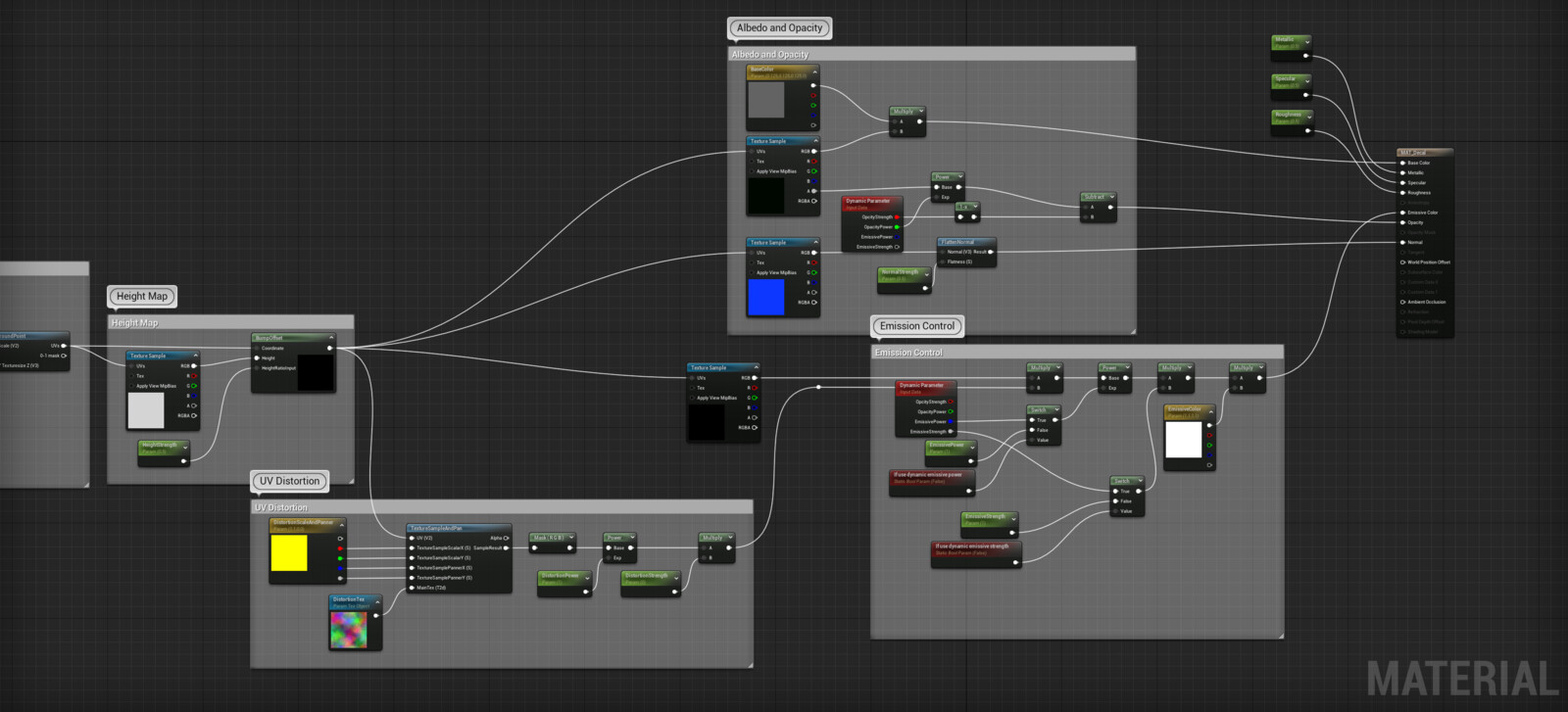This screenshot has height=712, width=1568.
Task: Select the FlattenNormal node title
Action: [x=958, y=242]
